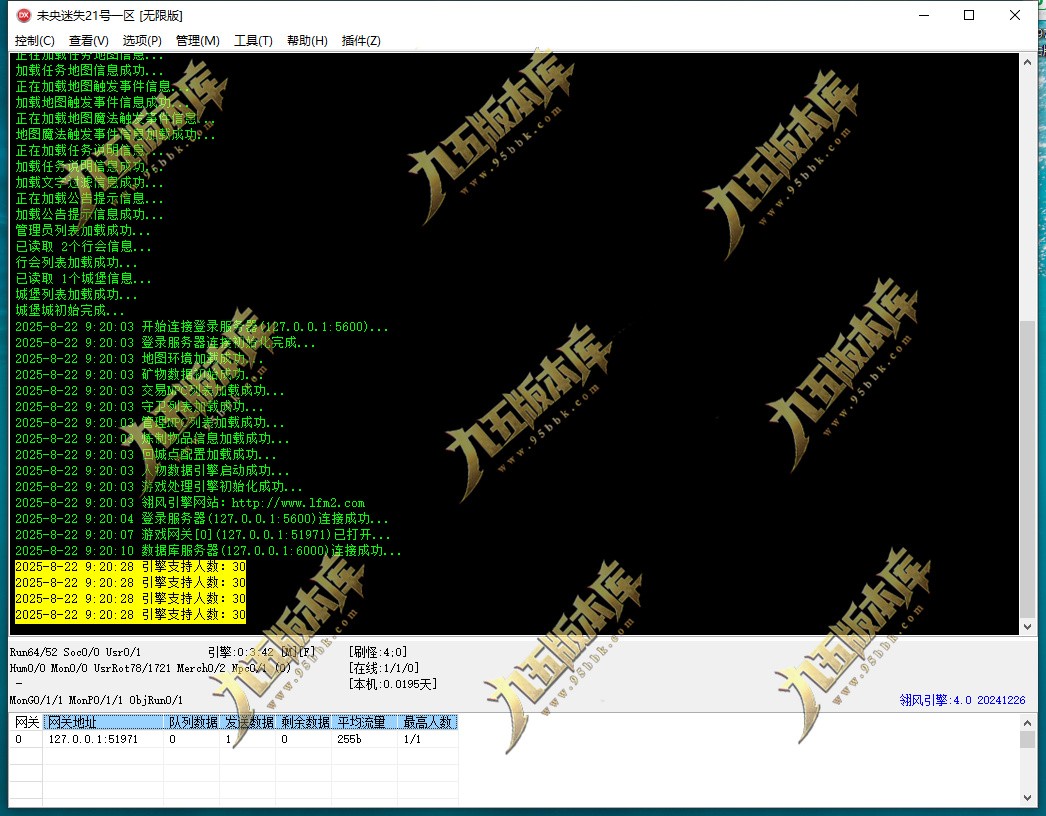Image resolution: width=1046 pixels, height=816 pixels.
Task: Click log line 数据库服务器(127.0.0.1:6000)连接成功
Action: coord(208,550)
